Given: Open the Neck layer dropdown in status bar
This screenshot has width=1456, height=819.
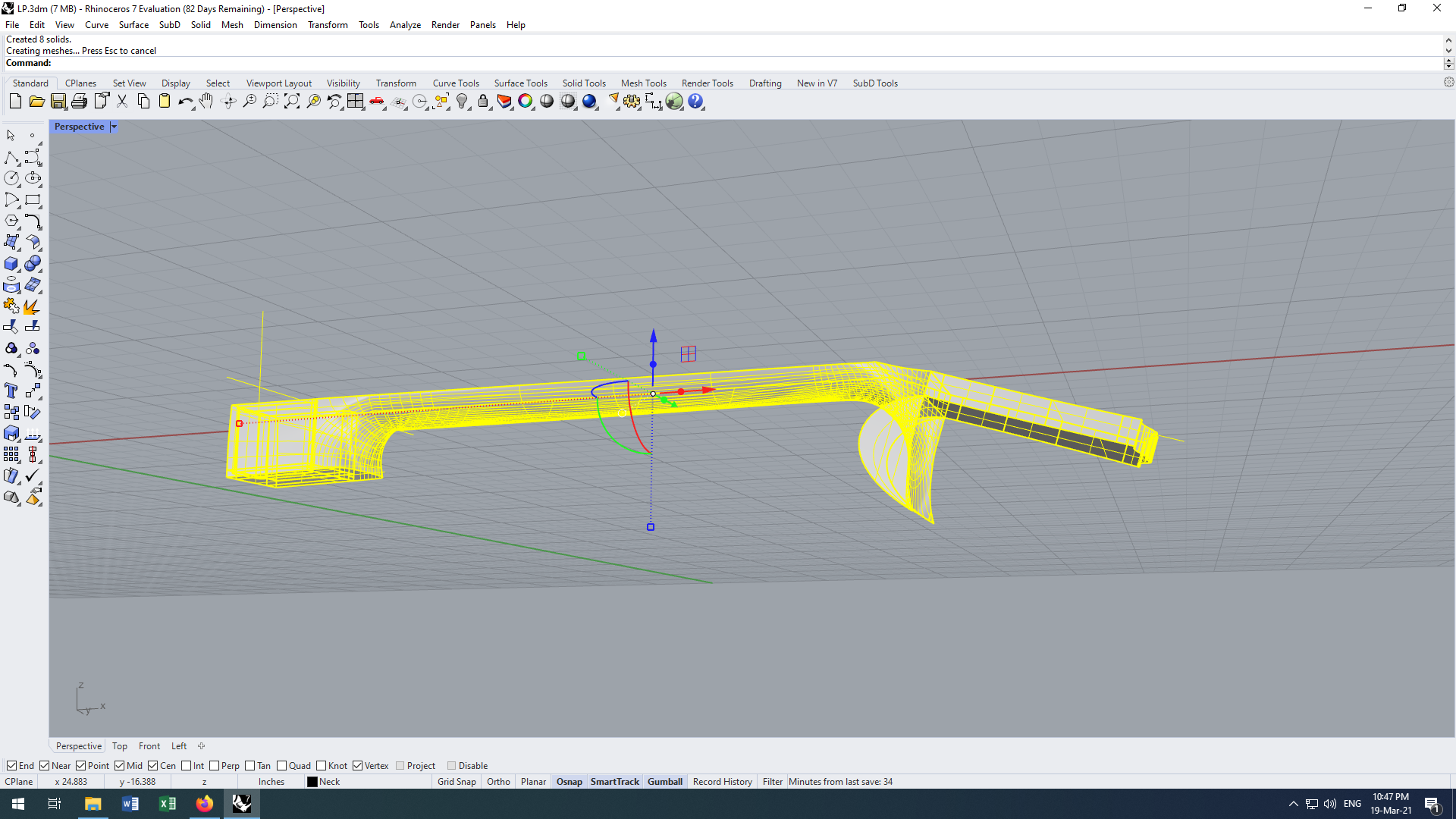Looking at the screenshot, I should [x=329, y=782].
